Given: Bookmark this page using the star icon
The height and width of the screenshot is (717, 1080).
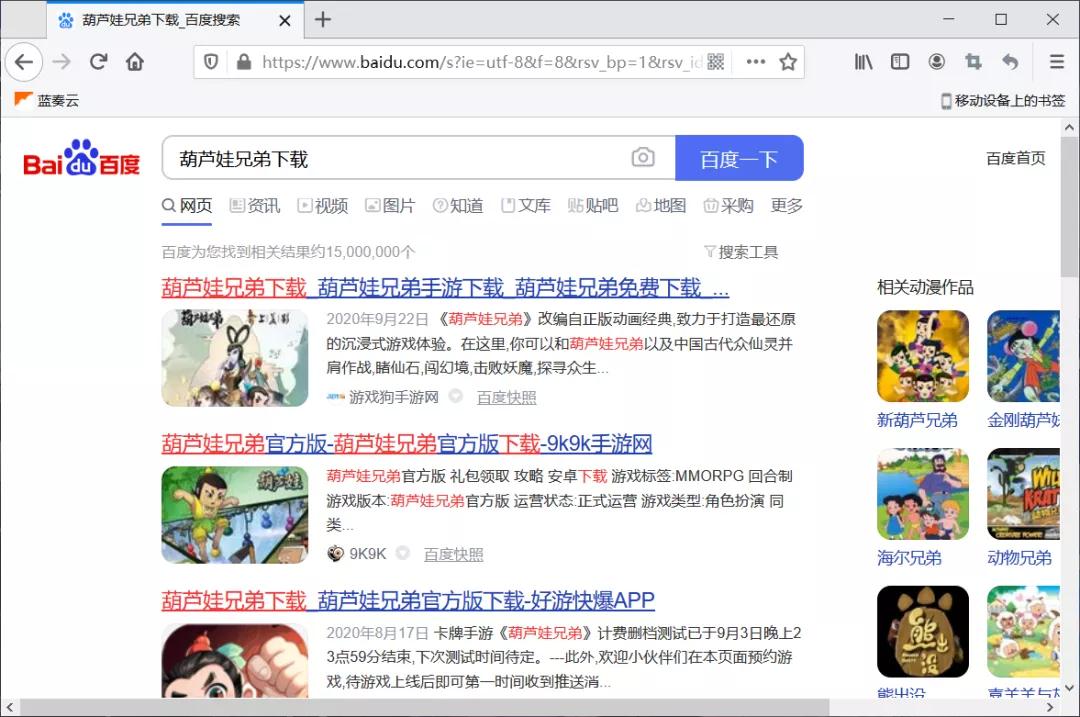Looking at the screenshot, I should point(786,61).
